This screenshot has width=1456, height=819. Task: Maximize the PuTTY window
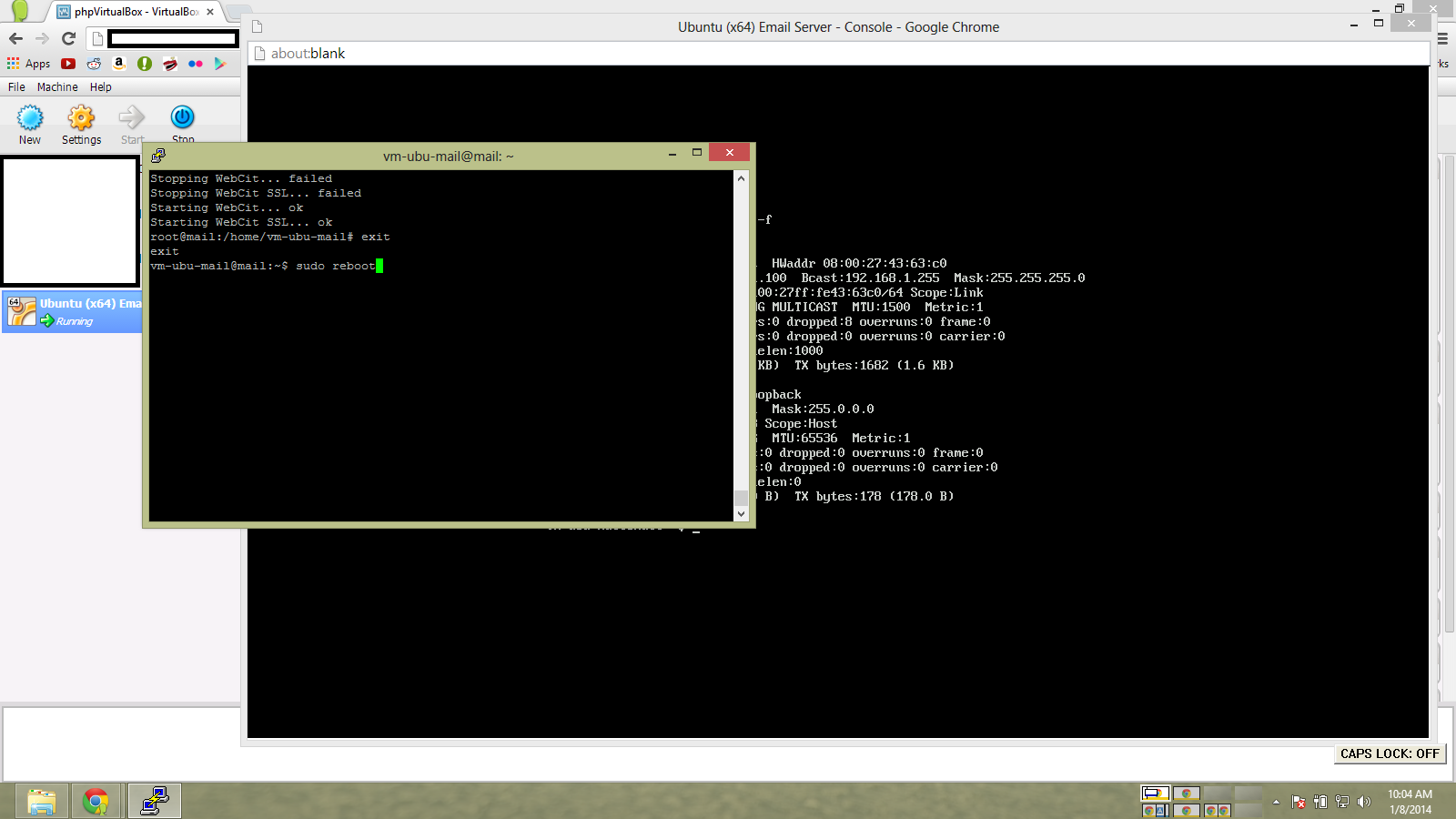697,153
